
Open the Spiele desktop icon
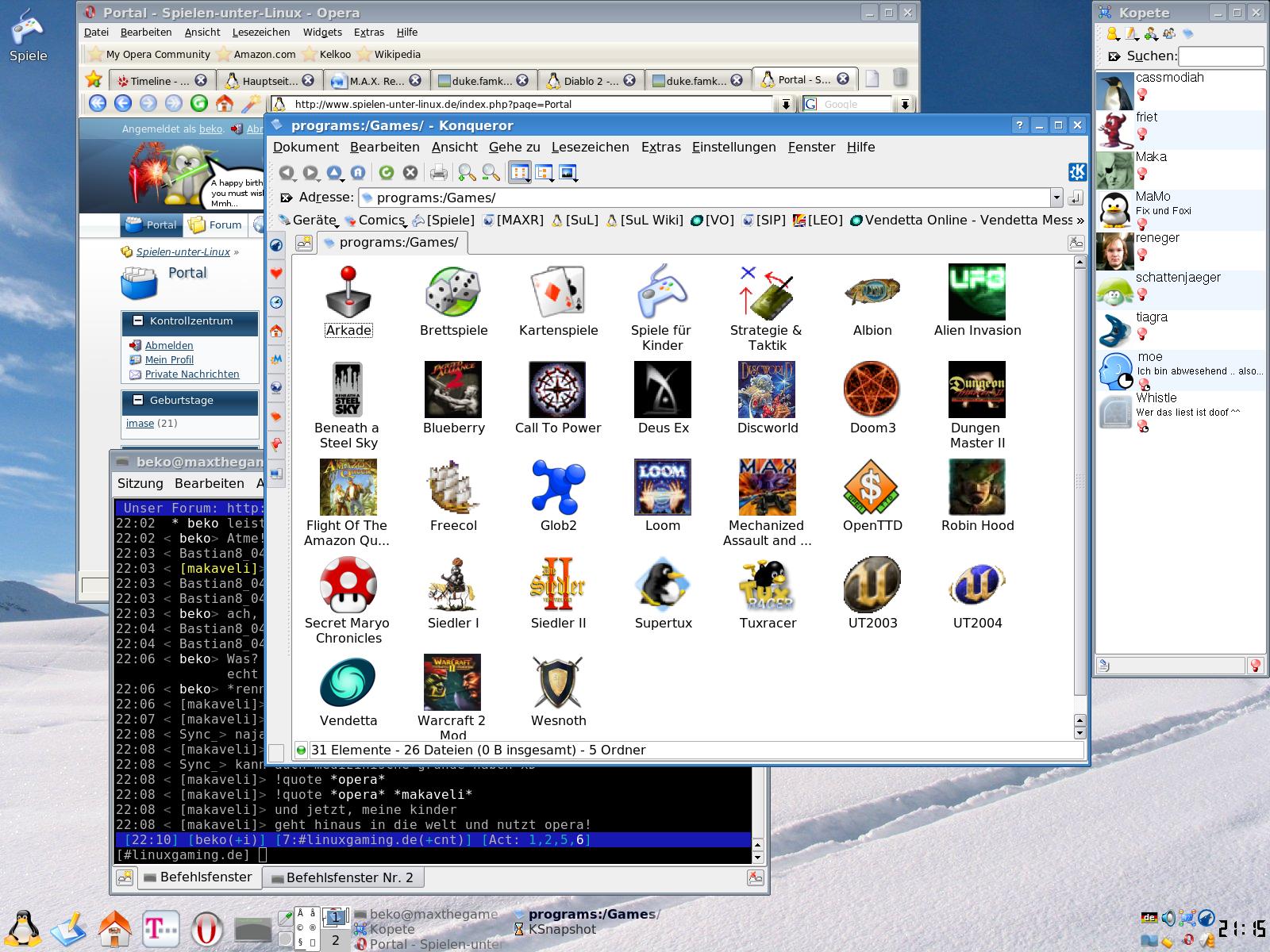pos(28,36)
